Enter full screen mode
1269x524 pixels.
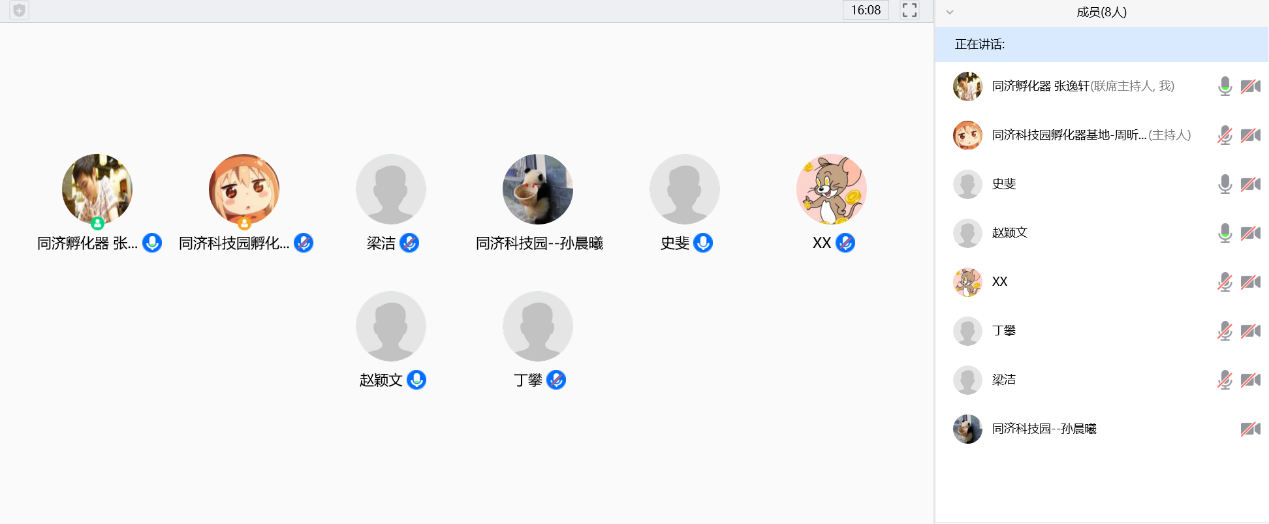pyautogui.click(x=909, y=10)
